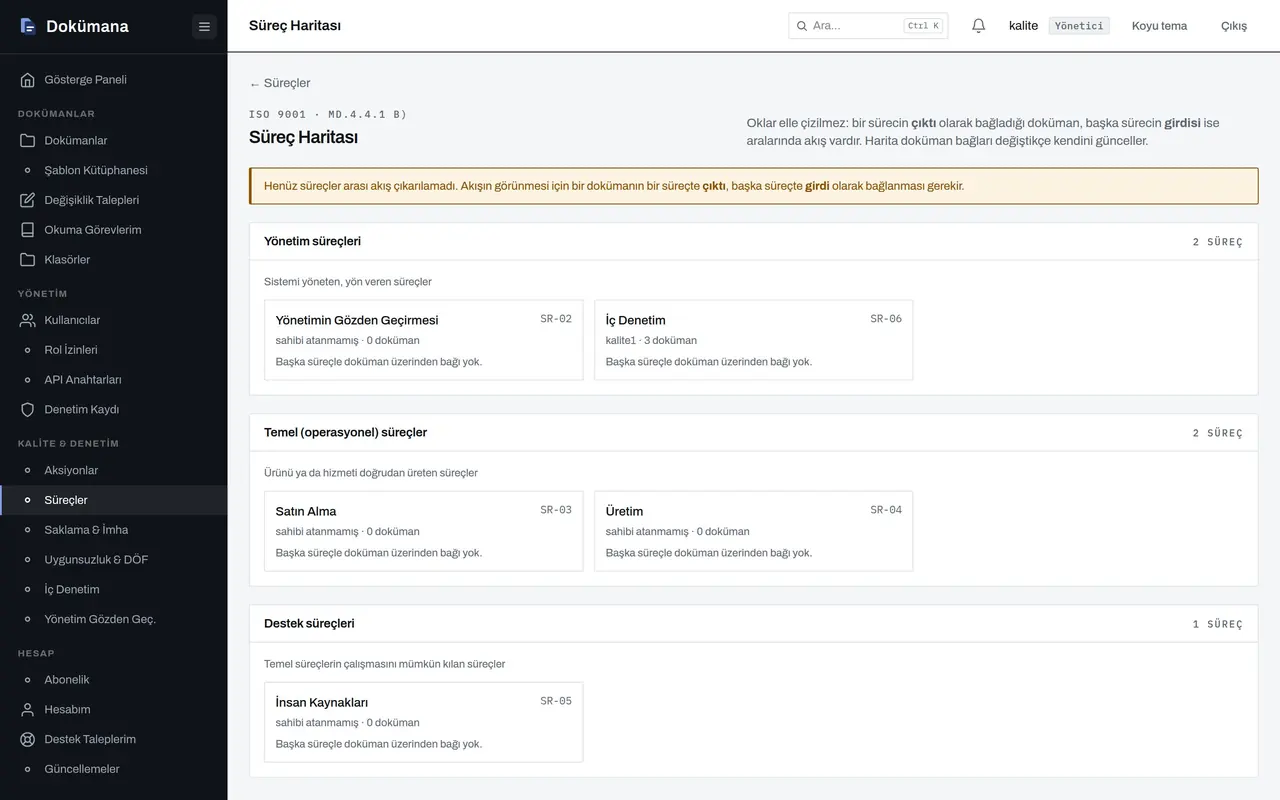Click the Gösterge Paneli home icon
This screenshot has width=1280, height=800.
click(x=28, y=80)
